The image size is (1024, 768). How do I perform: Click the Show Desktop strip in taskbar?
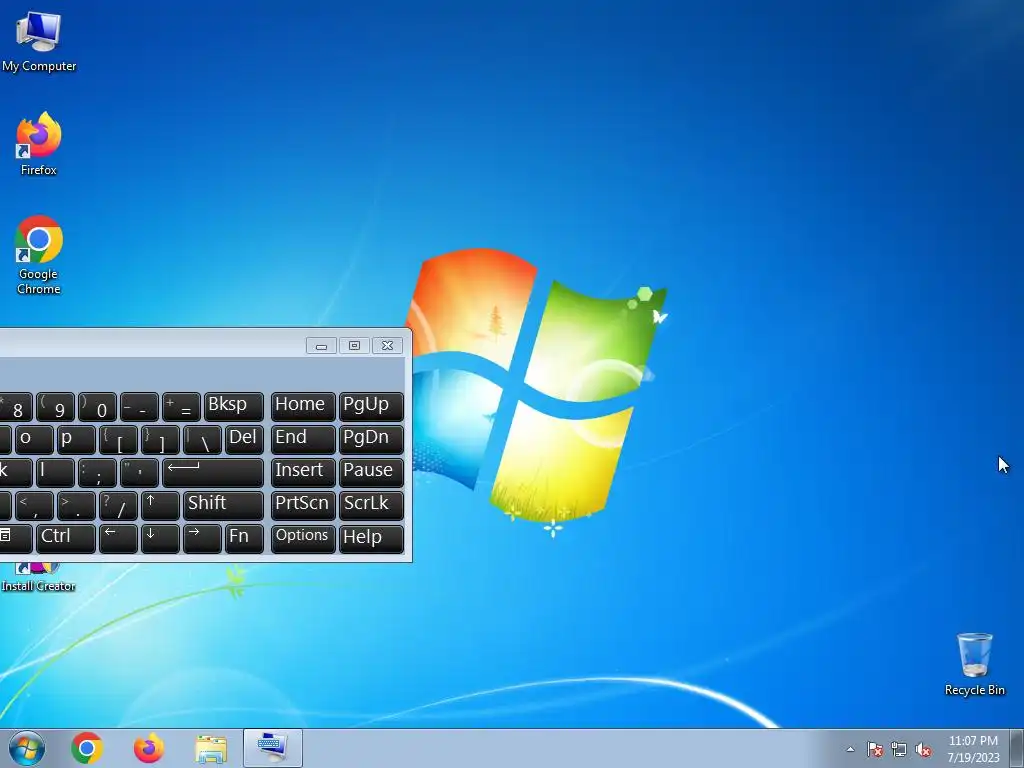pos(1017,748)
